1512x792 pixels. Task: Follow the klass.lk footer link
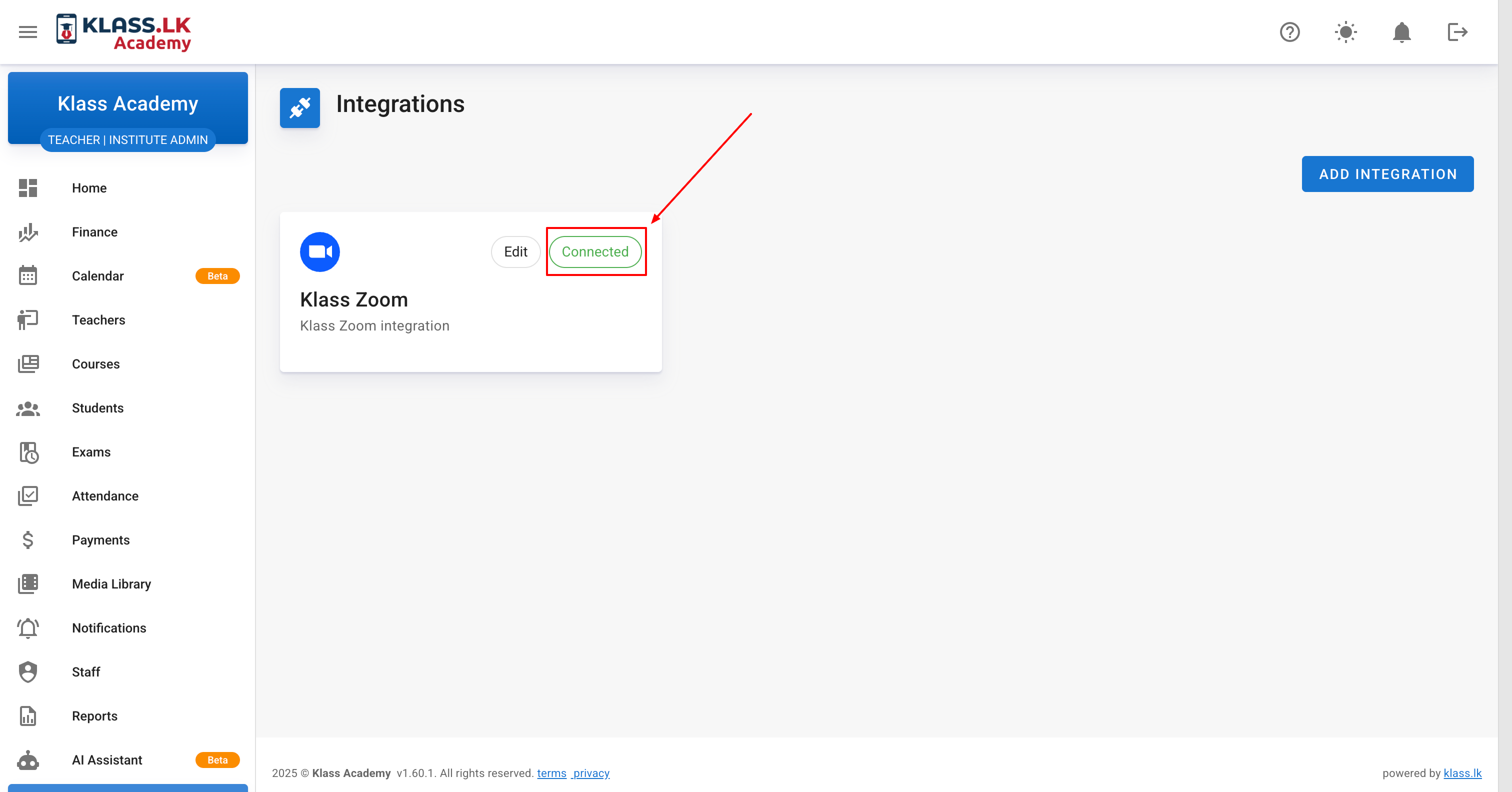tap(1462, 773)
